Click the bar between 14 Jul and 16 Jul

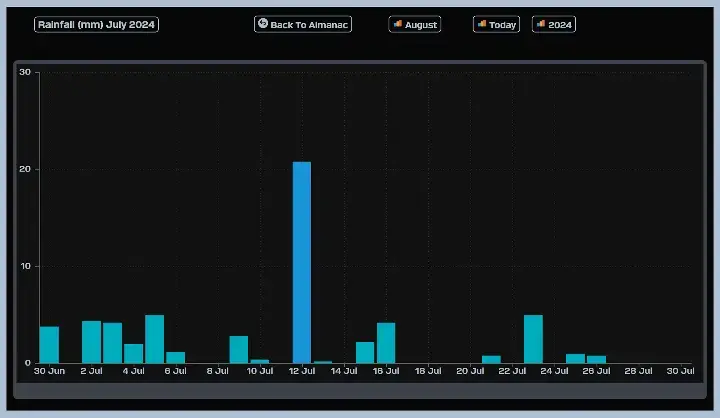click(365, 352)
